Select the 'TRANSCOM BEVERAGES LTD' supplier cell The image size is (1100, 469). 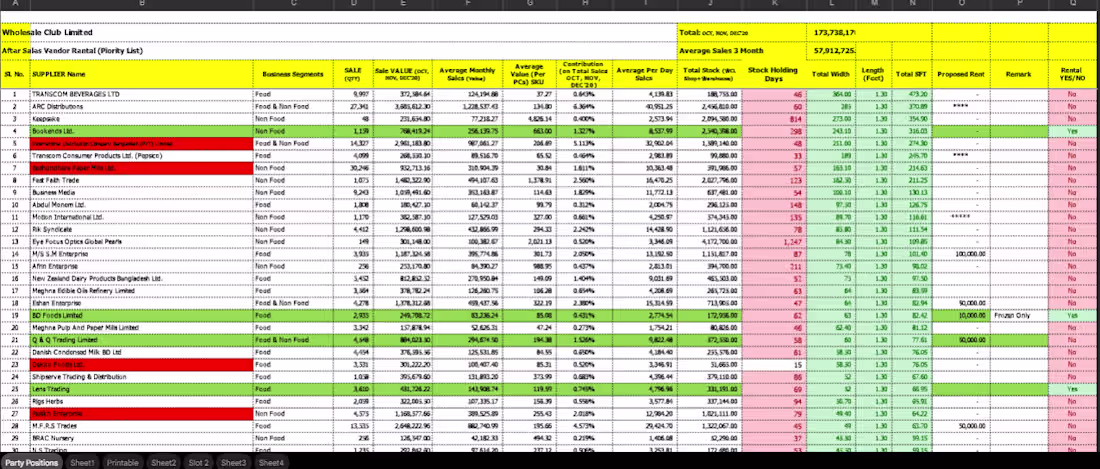point(141,93)
